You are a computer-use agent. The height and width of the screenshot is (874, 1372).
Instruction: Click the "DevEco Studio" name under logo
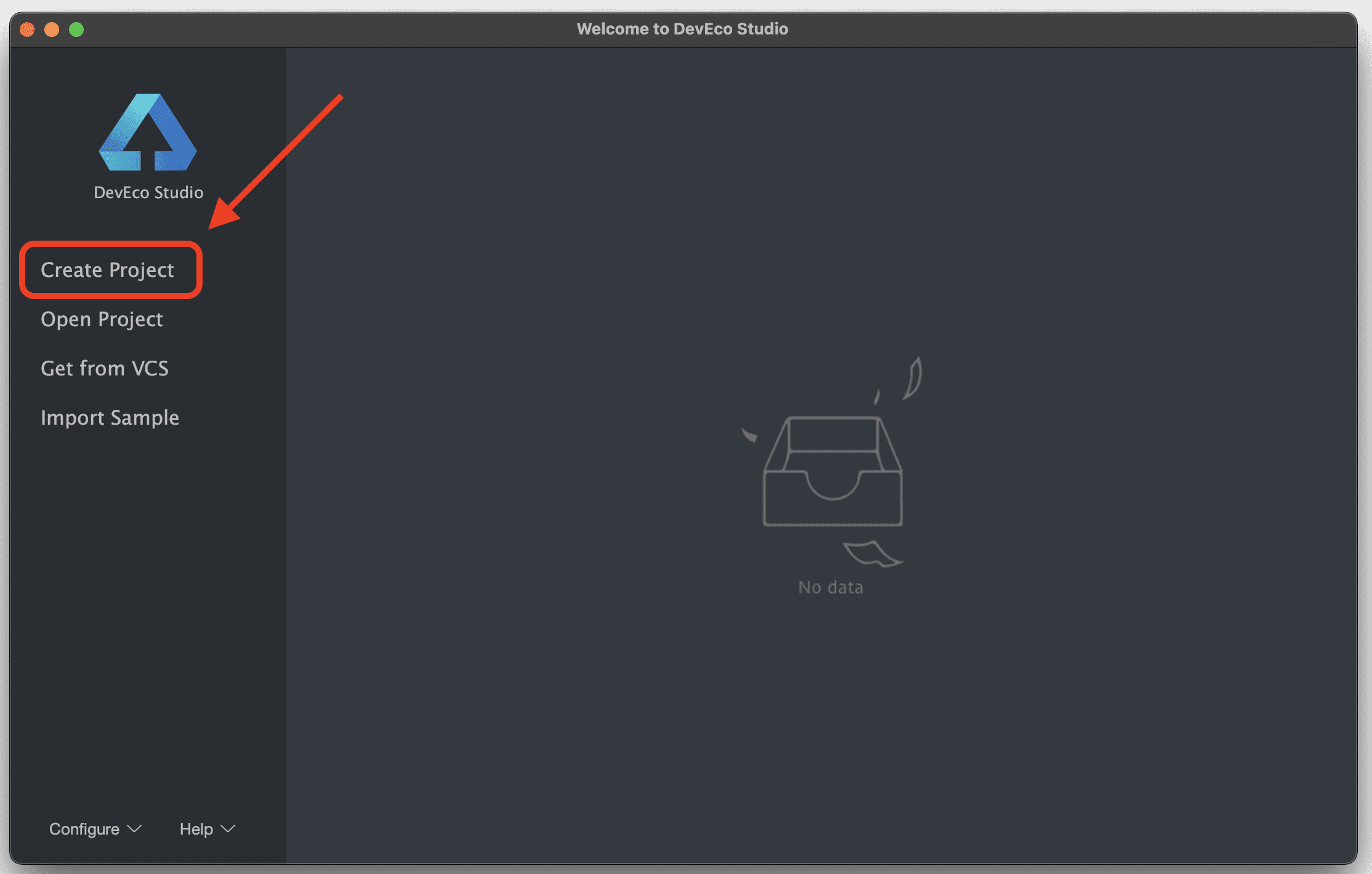point(148,193)
